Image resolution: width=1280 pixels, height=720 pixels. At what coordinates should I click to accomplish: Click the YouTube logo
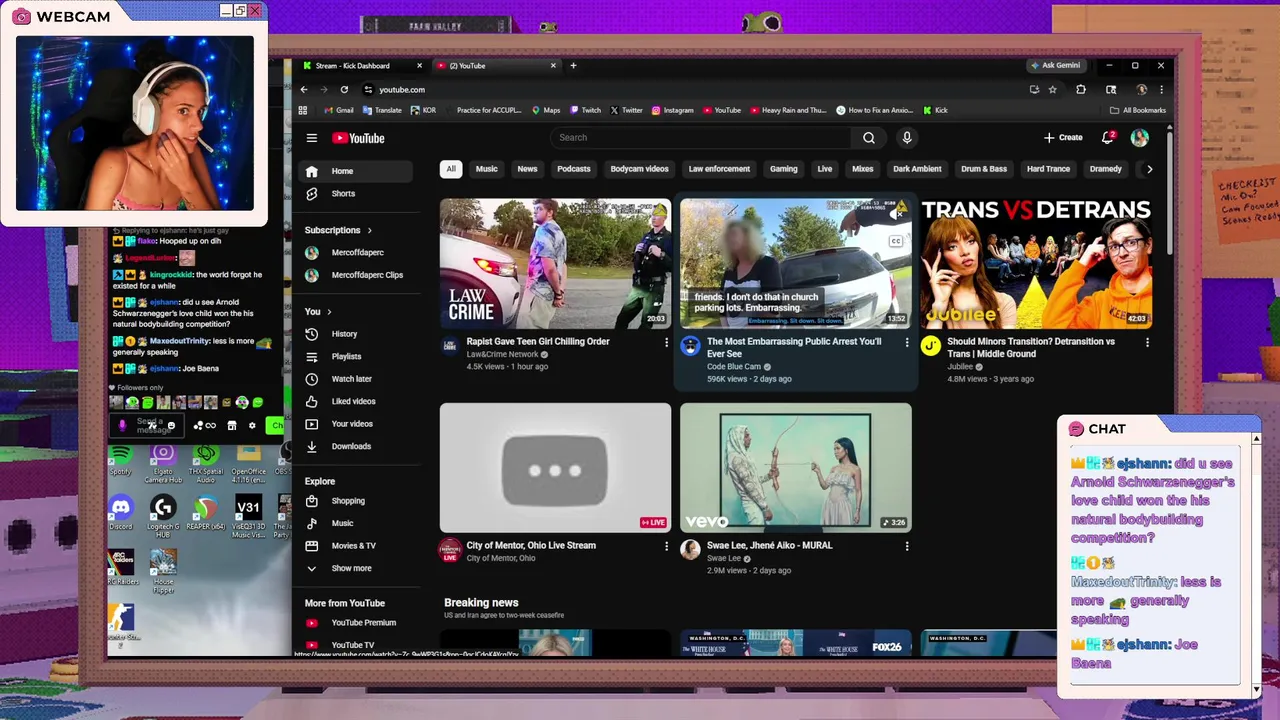pos(358,138)
